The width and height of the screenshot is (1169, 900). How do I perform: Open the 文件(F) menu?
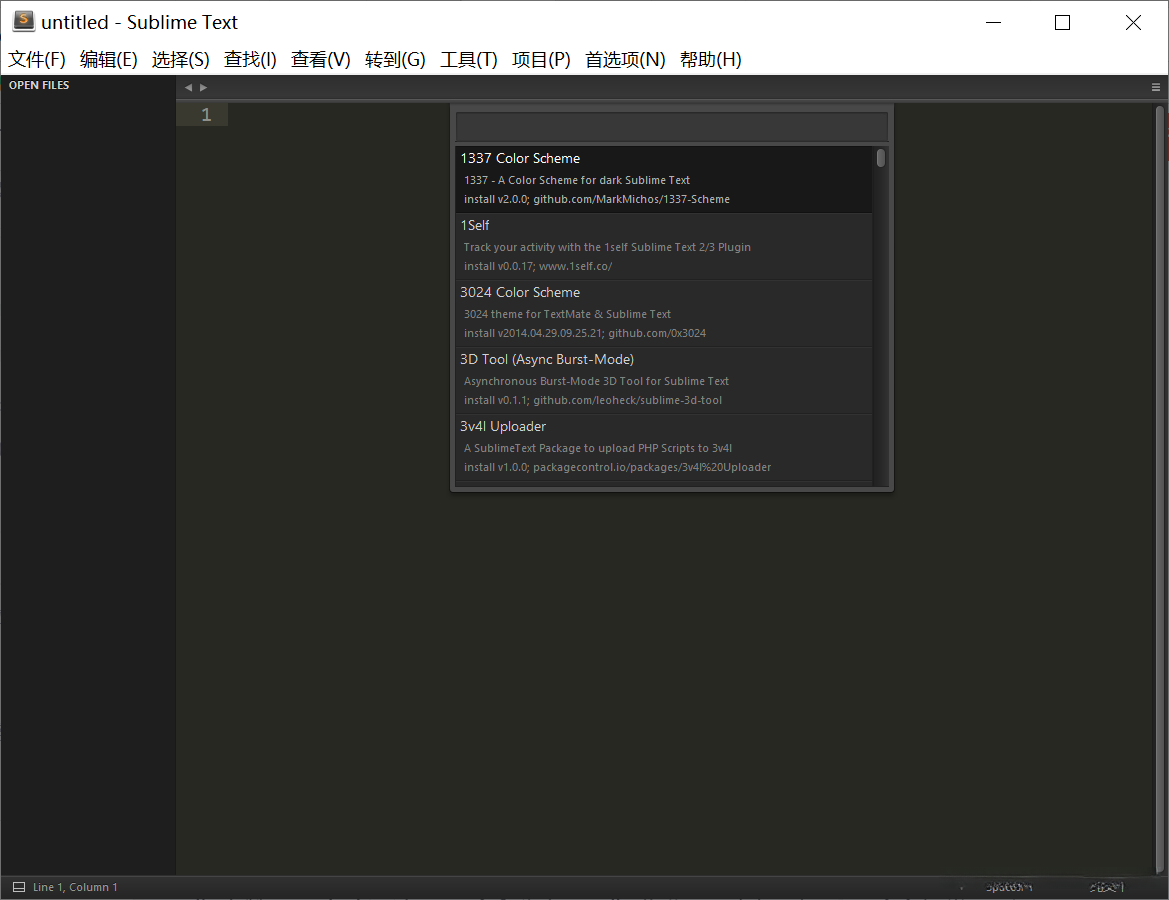(x=37, y=60)
